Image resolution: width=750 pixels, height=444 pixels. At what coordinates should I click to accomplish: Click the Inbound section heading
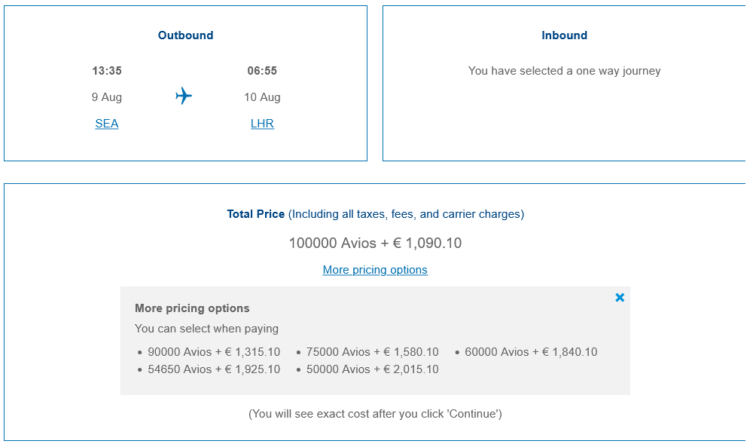[564, 35]
